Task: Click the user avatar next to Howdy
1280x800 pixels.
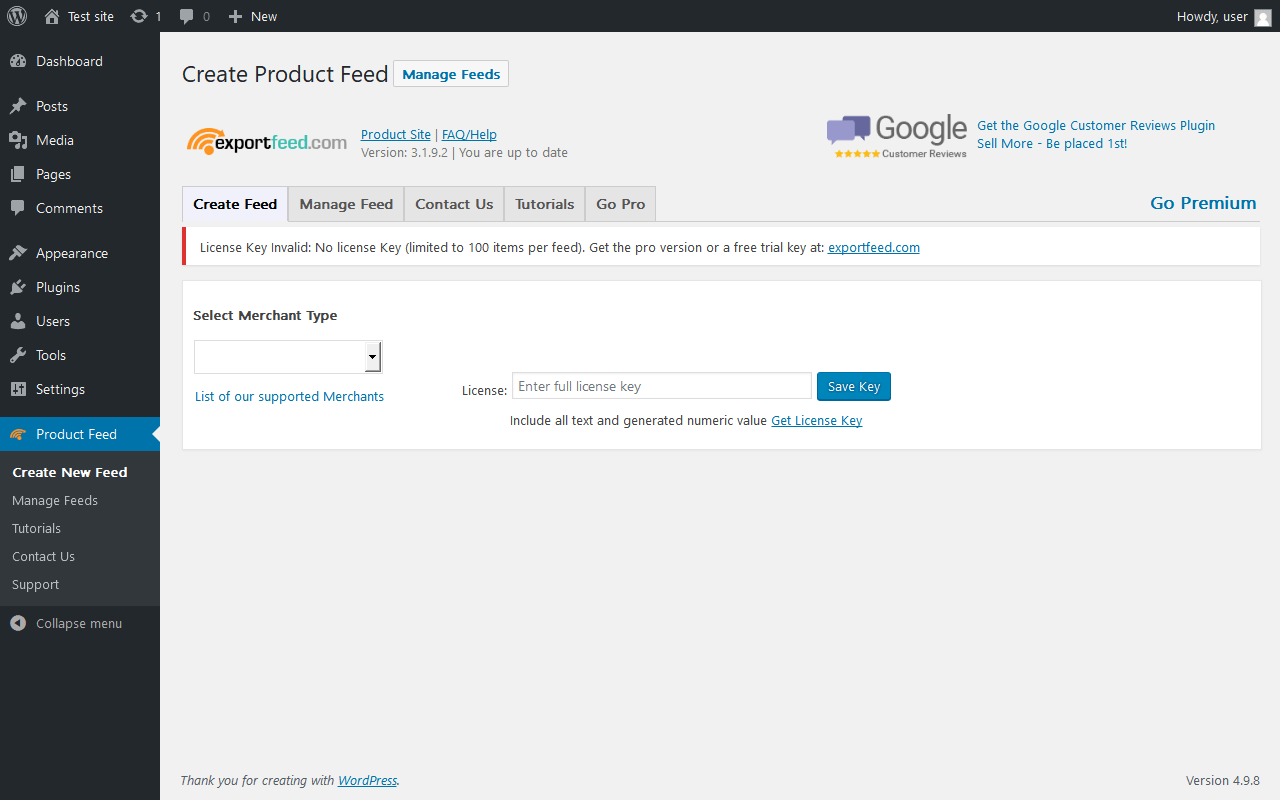Action: pos(1262,17)
